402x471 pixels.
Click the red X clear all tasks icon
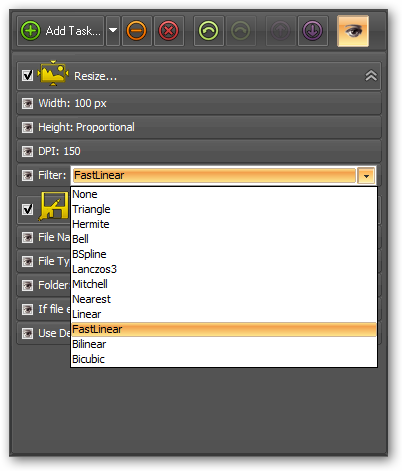point(169,31)
